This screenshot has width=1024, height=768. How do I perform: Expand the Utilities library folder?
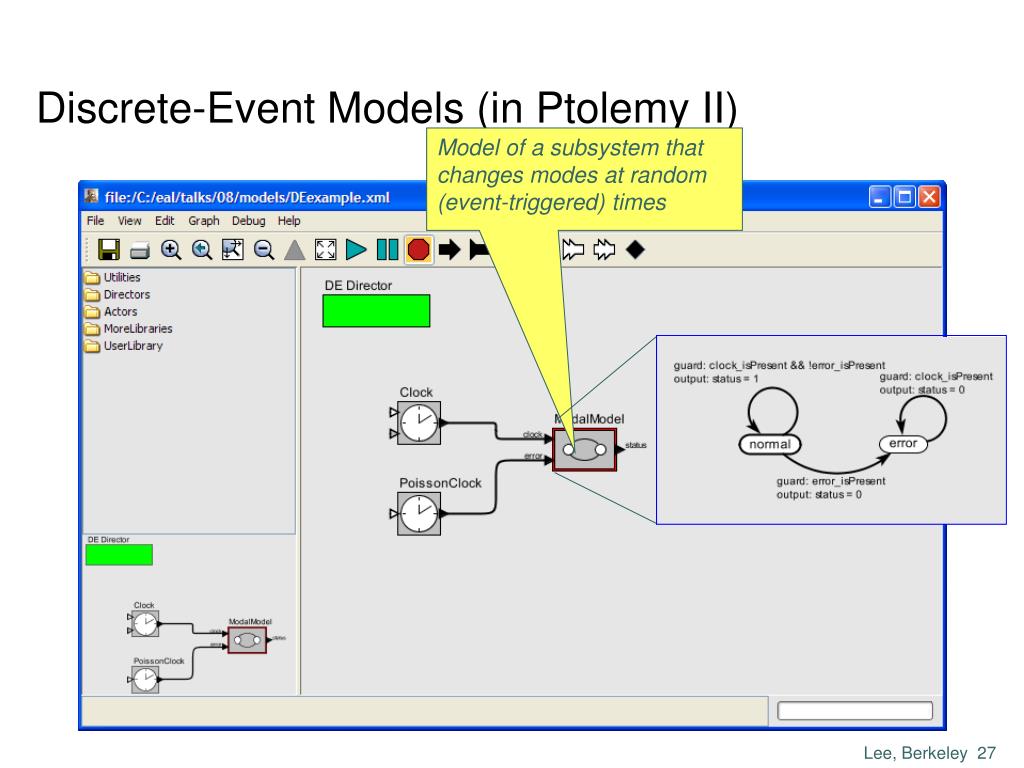tap(112, 278)
